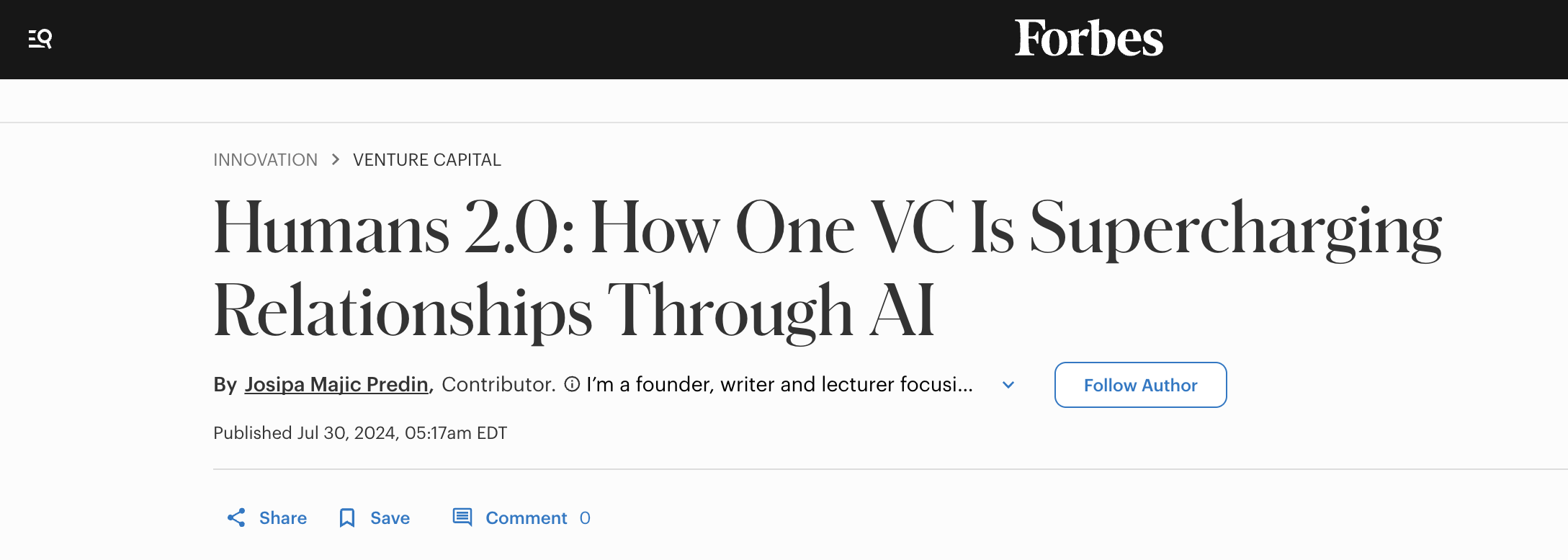
Task: Click the Comment text label
Action: coord(526,518)
